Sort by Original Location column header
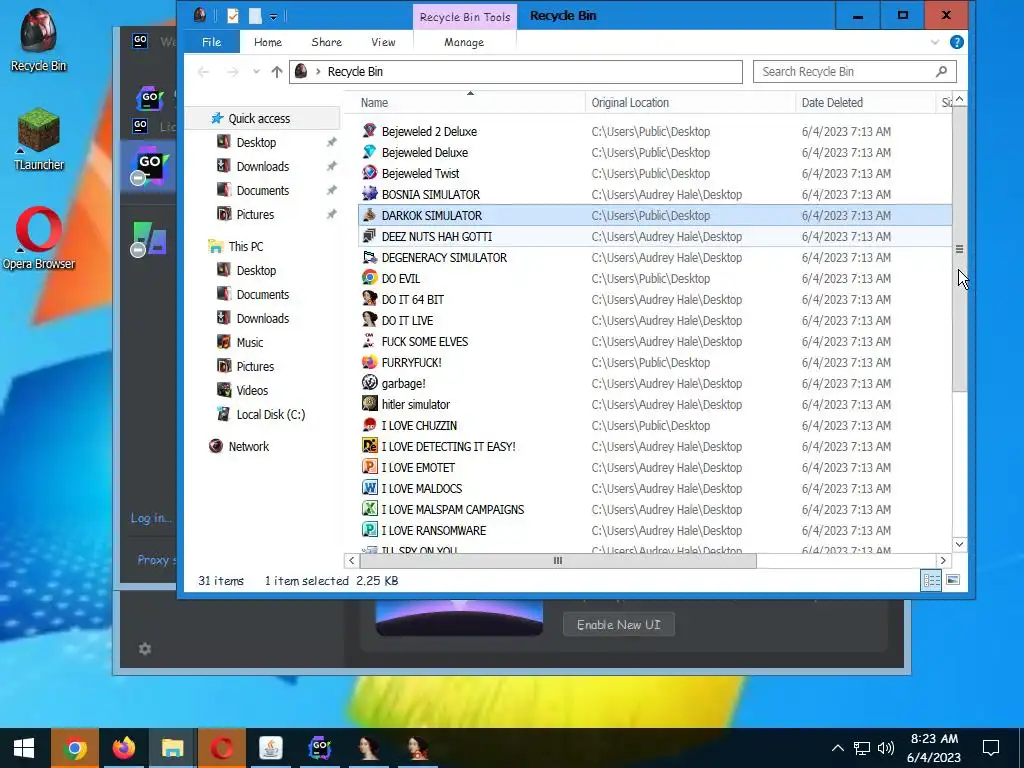The height and width of the screenshot is (768, 1024). pos(690,103)
